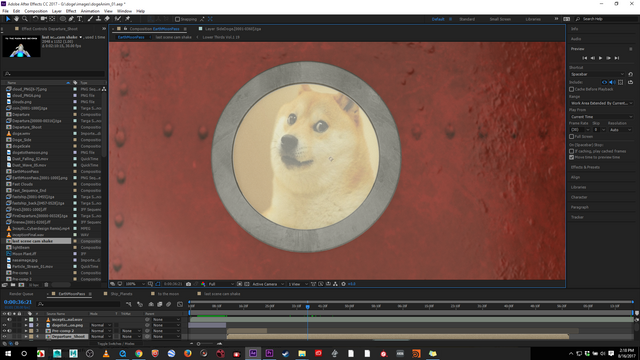Open the Play From Current Time dropdown
This screenshot has height=360, width=640.
click(x=601, y=117)
